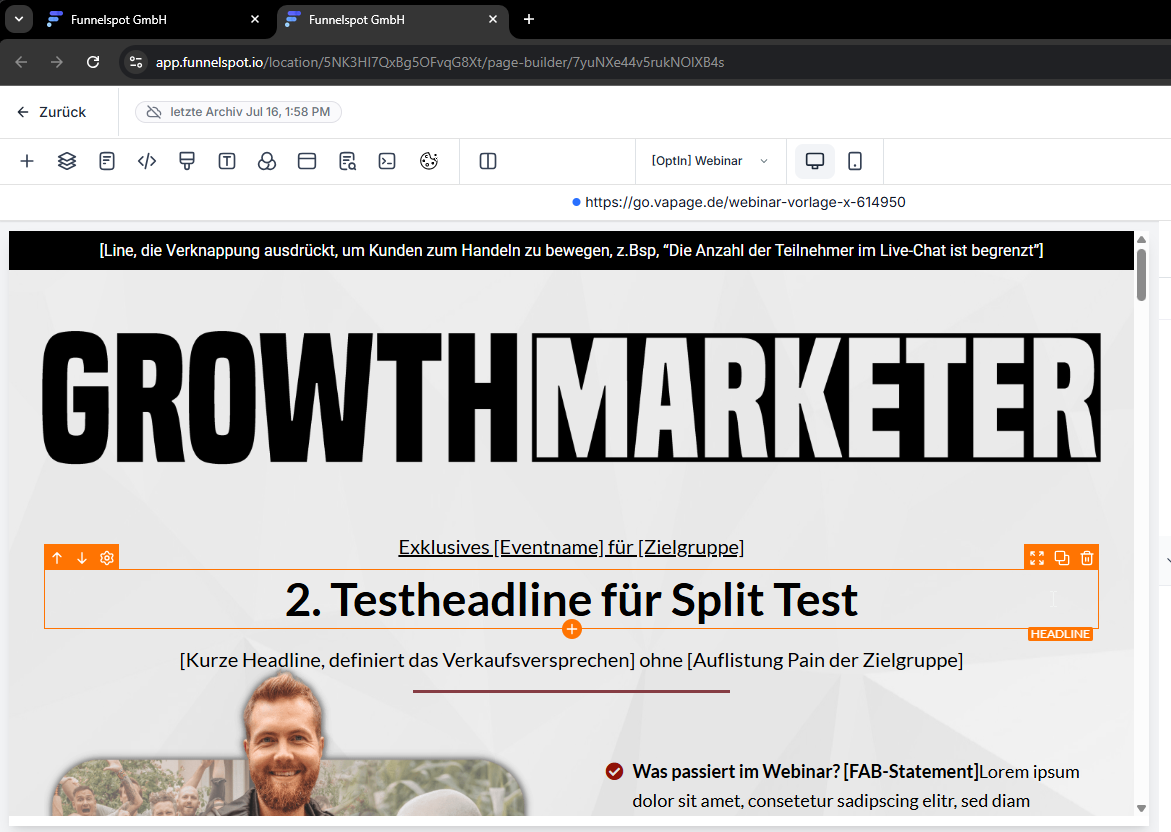Select the 2. Testheadline für Split Test text

pyautogui.click(x=571, y=600)
